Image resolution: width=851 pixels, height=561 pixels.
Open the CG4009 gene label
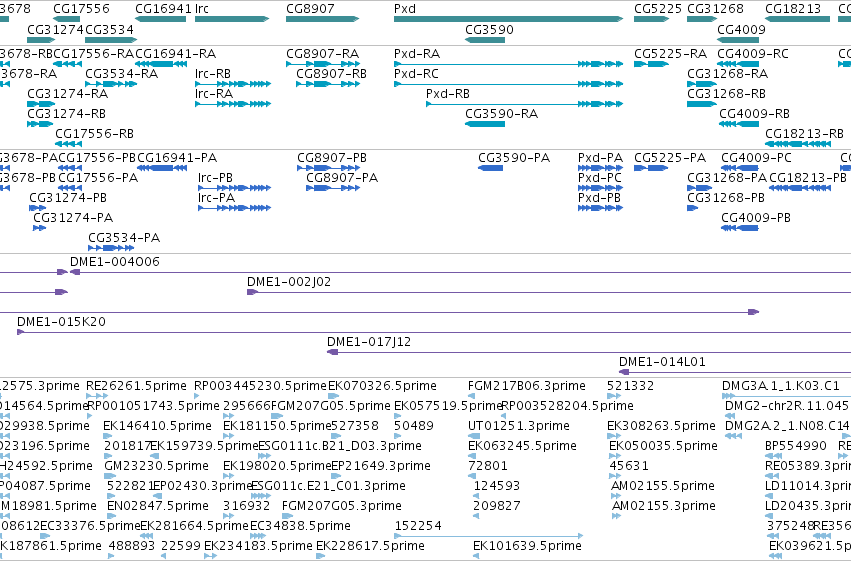click(741, 29)
